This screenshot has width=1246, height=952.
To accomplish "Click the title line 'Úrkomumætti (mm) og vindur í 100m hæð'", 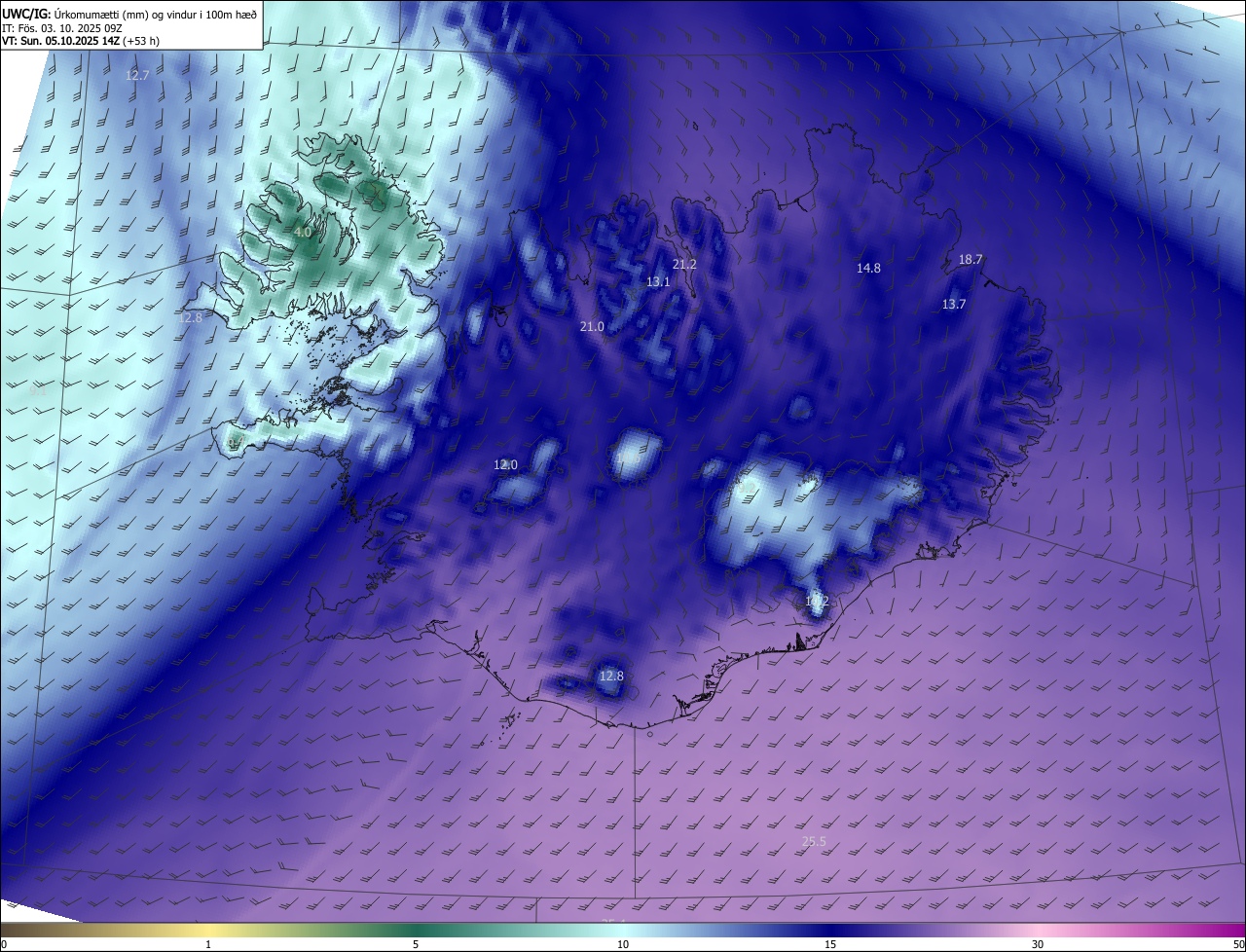I will (x=157, y=14).
